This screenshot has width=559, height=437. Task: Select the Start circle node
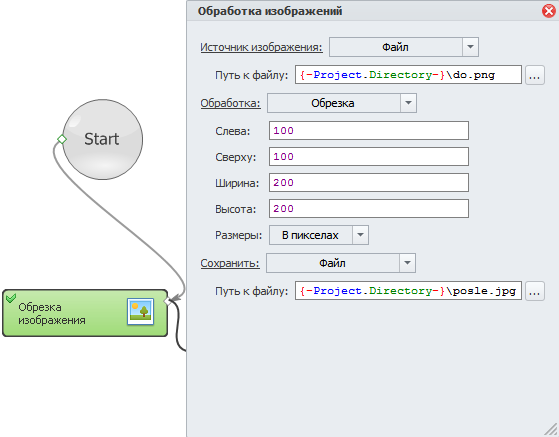(103, 139)
